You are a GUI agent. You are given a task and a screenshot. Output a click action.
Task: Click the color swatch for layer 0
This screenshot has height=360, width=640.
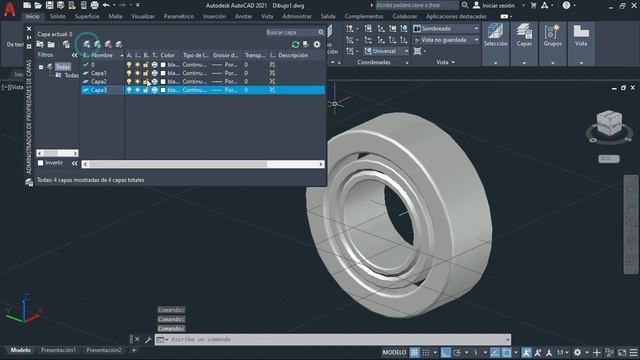coord(163,64)
